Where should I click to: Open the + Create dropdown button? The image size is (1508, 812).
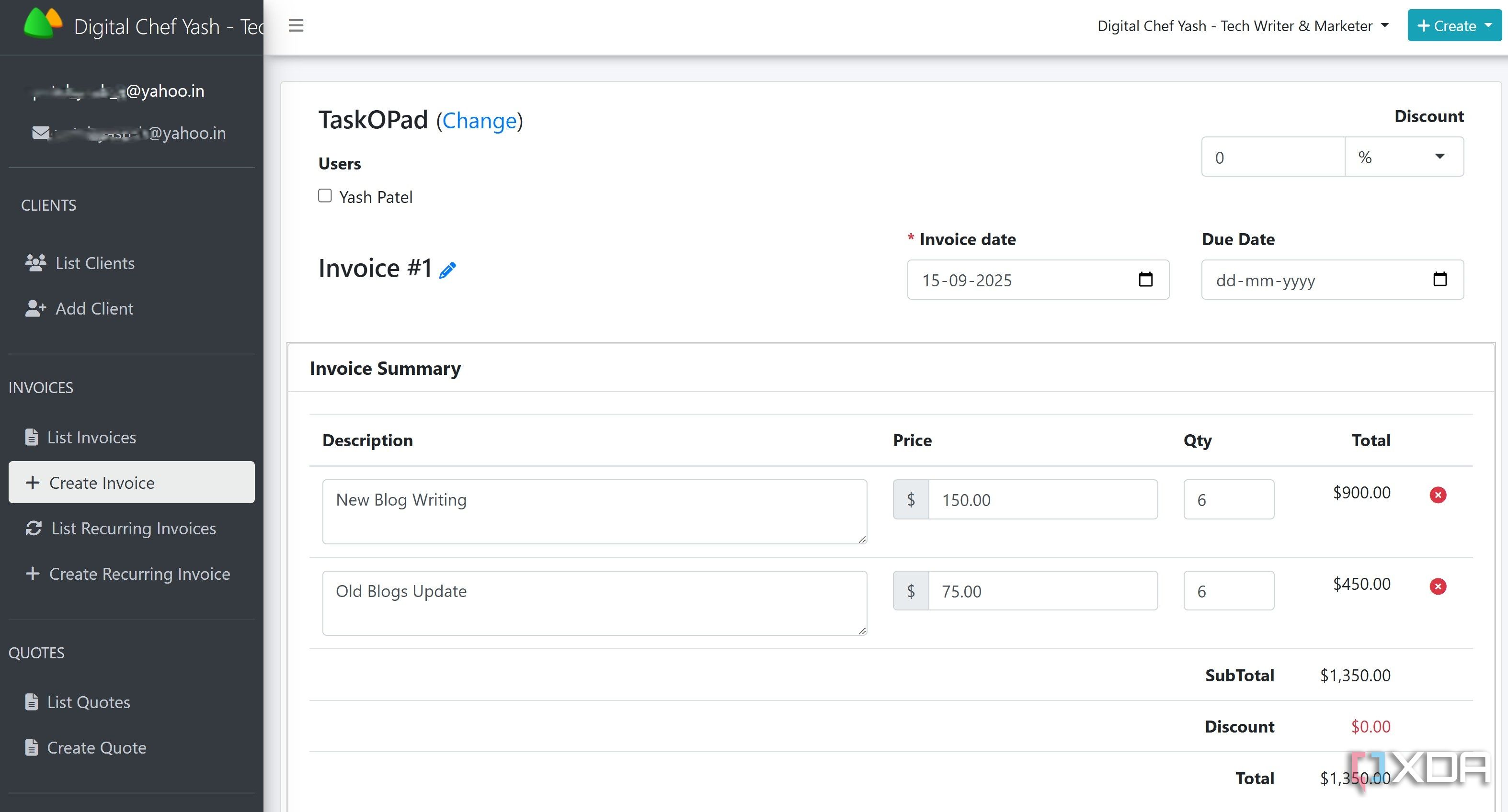click(x=1454, y=26)
